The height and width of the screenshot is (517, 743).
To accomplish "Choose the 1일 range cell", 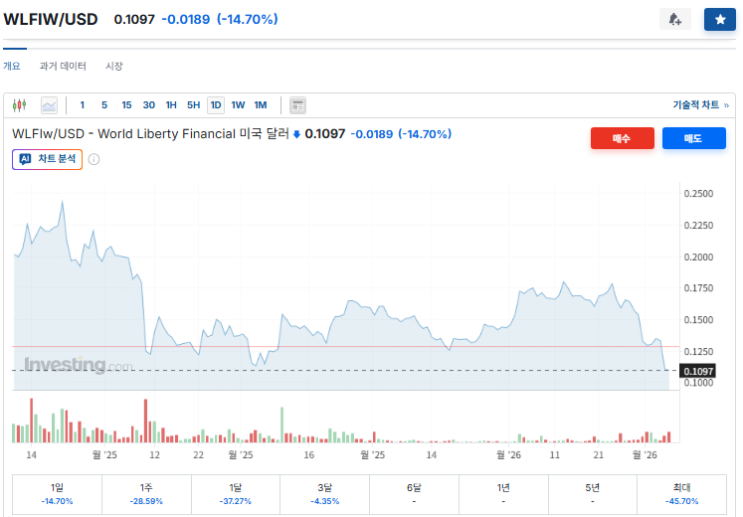I will point(57,494).
